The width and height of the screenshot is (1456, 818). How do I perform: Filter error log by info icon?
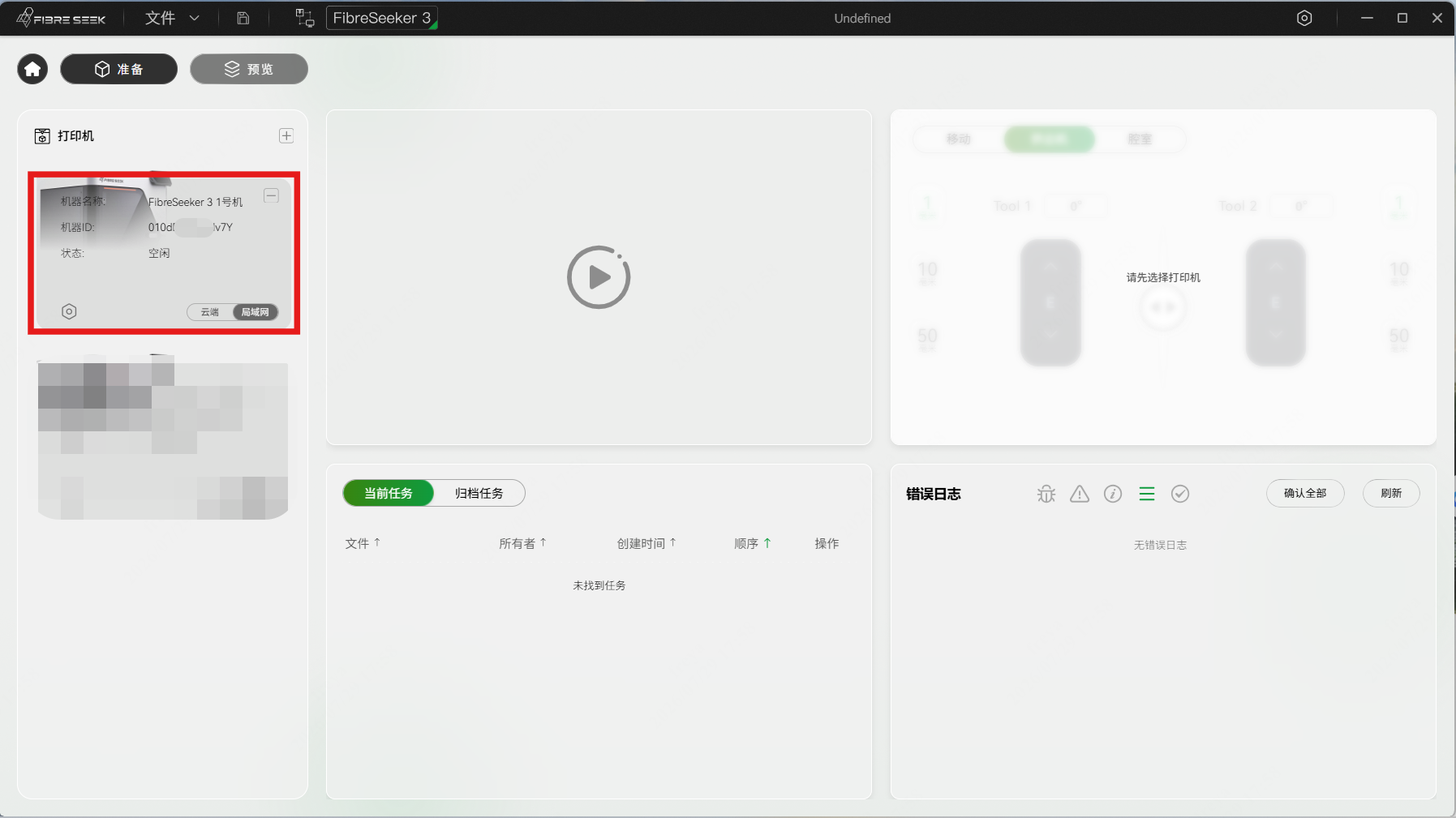[1113, 494]
